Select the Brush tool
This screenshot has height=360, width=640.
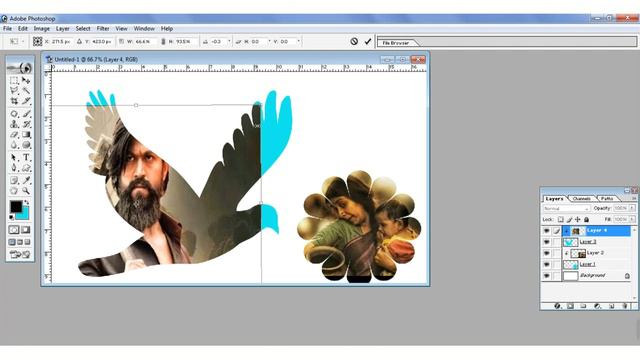coord(26,114)
